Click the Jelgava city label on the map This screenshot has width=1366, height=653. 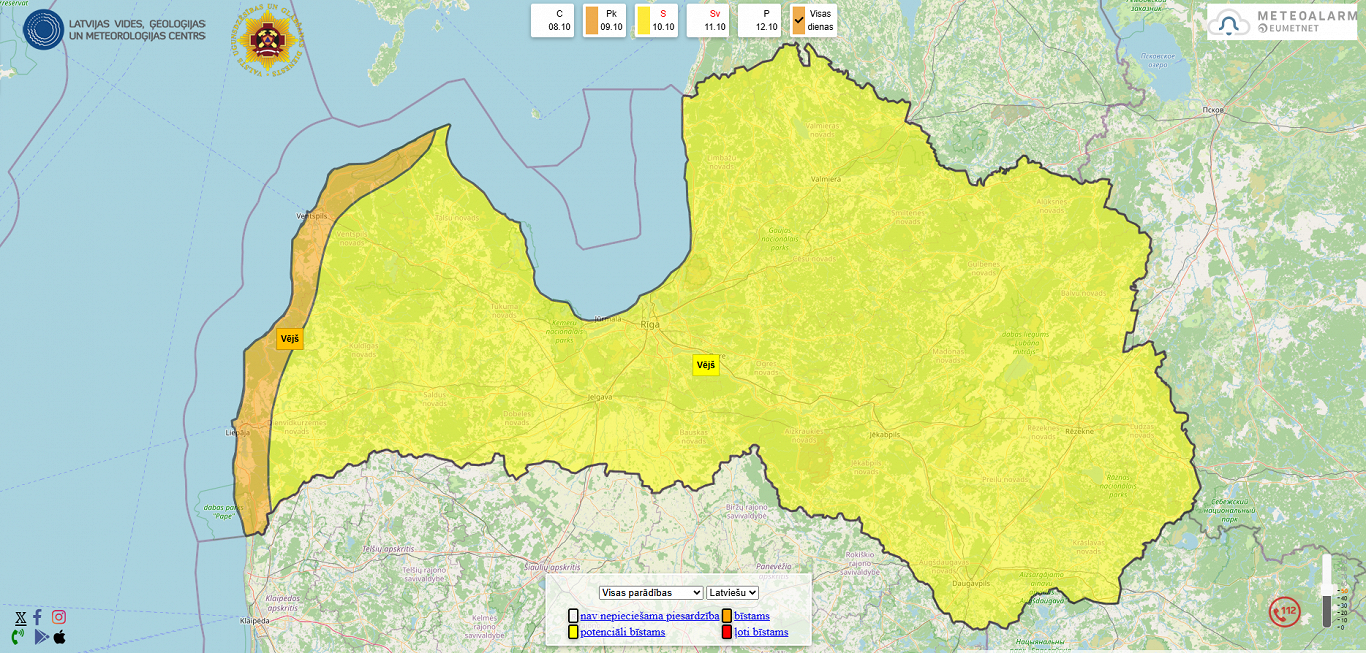[x=599, y=397]
